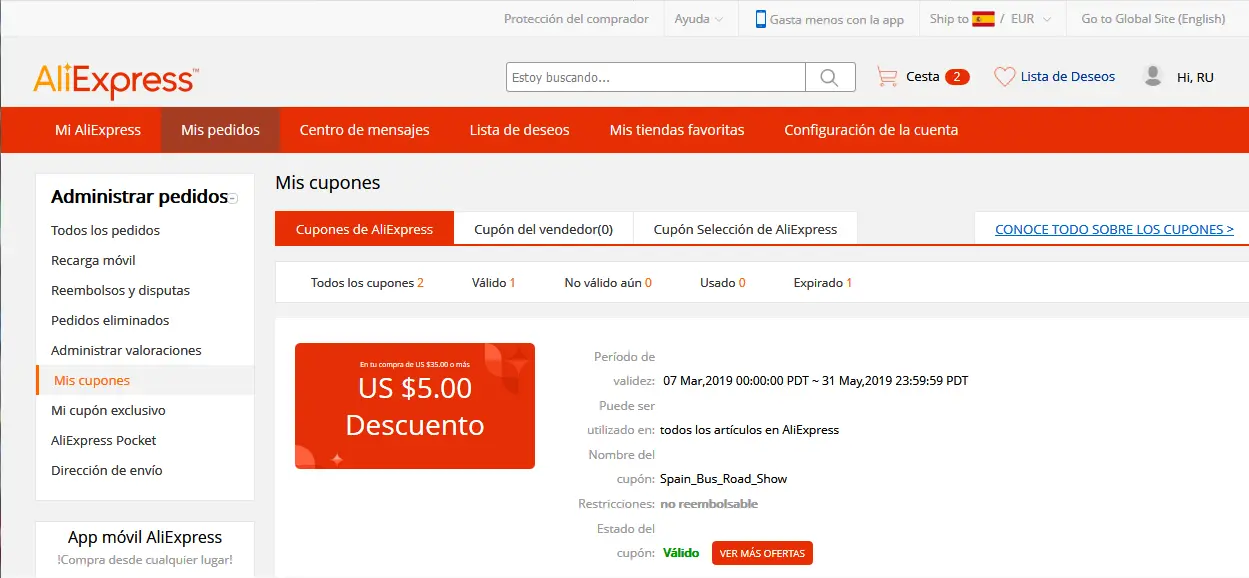Open the shopping cart icon
Image resolution: width=1249 pixels, height=578 pixels.
tap(887, 77)
